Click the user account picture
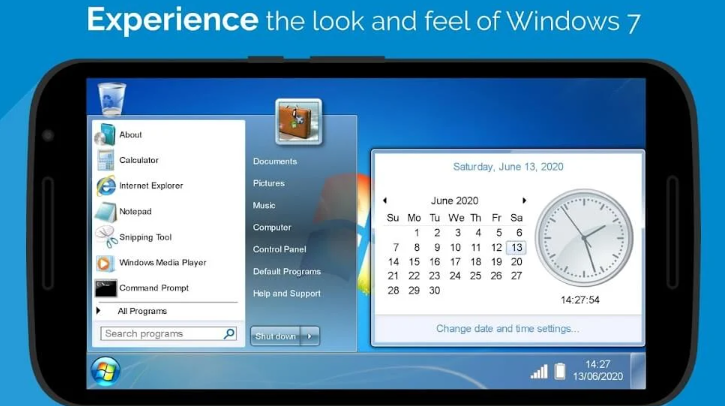The image size is (725, 406). 298,122
